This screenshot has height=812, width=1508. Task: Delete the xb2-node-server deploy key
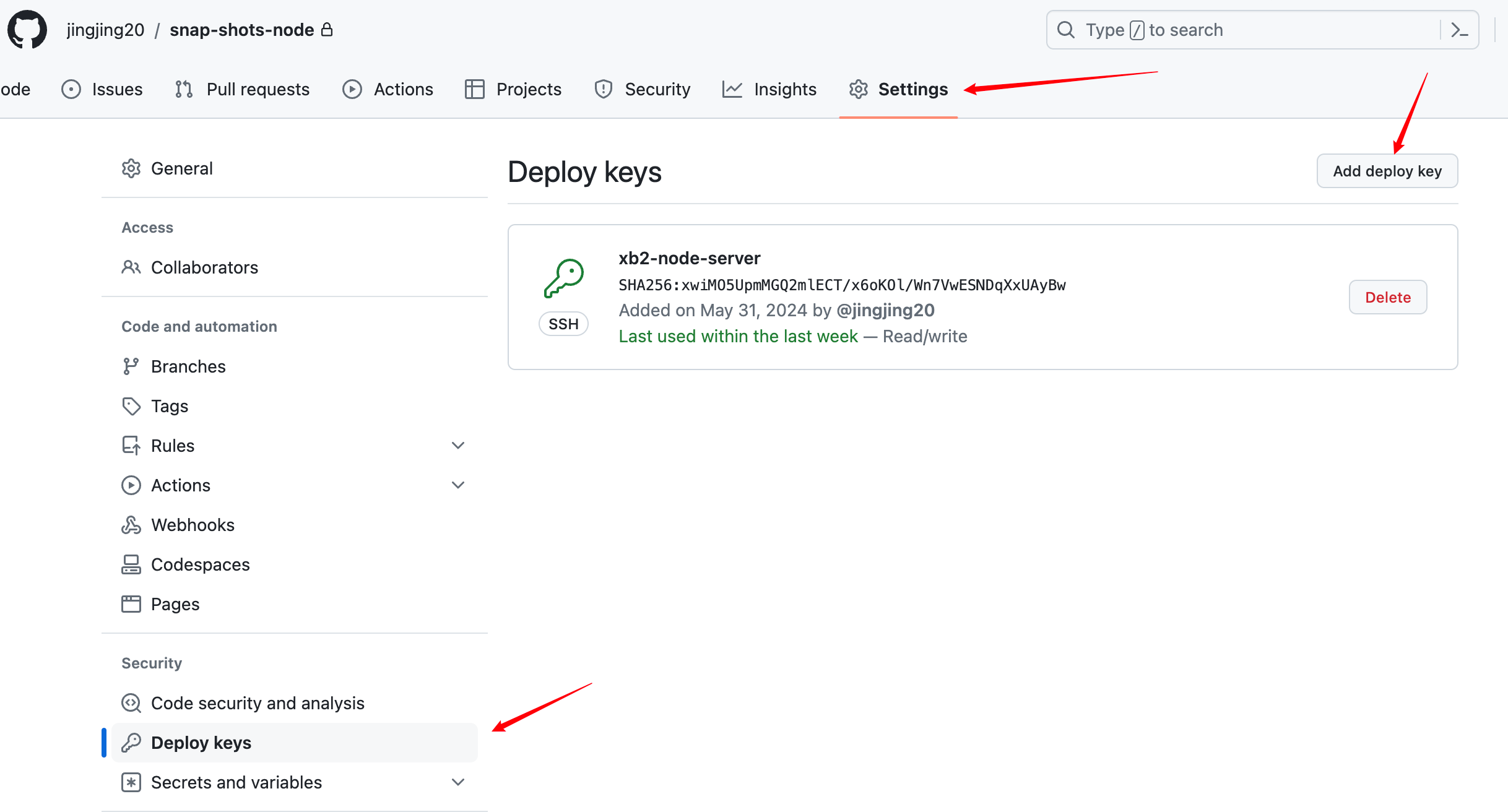tap(1387, 297)
